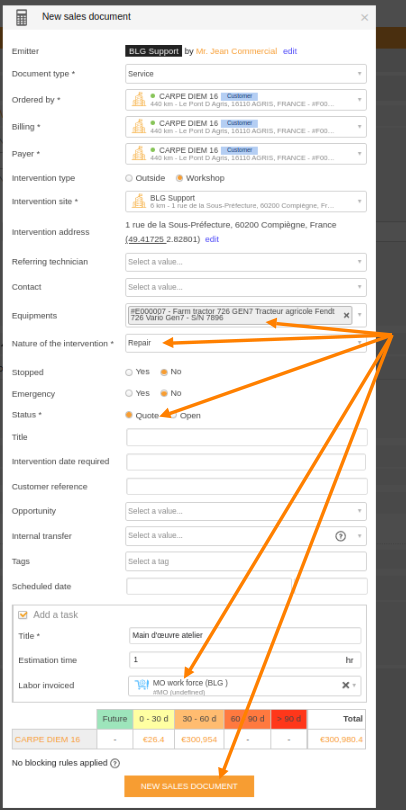Click the edit link next to Emitter
Viewport: 406px width, 810px height.
290,51
